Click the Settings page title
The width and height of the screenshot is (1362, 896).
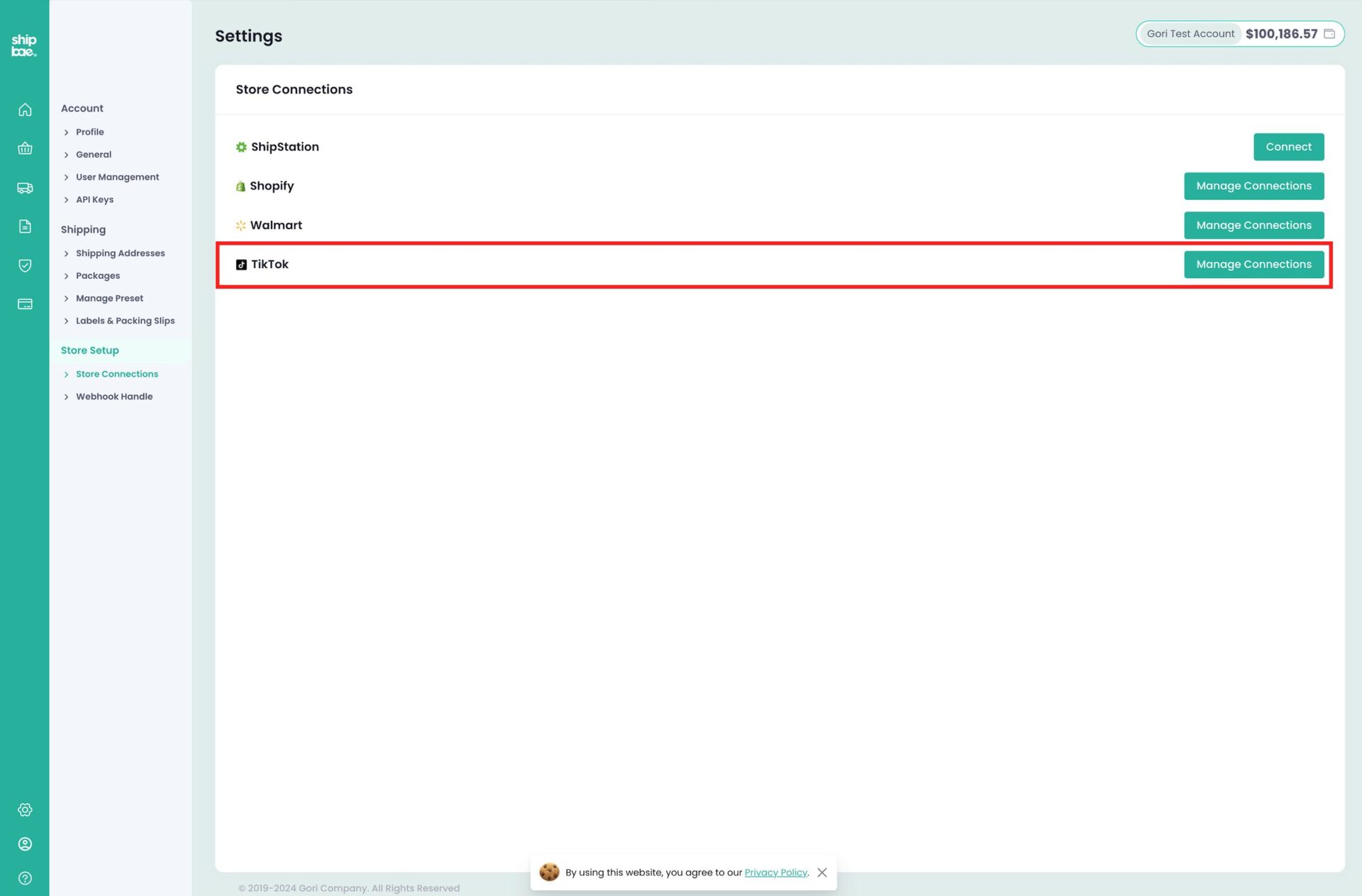[248, 36]
